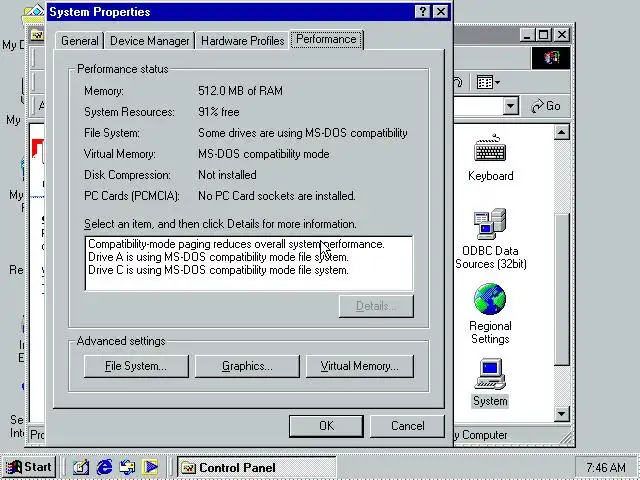The height and width of the screenshot is (480, 640).
Task: Confirm with the OK button
Action: click(x=326, y=426)
